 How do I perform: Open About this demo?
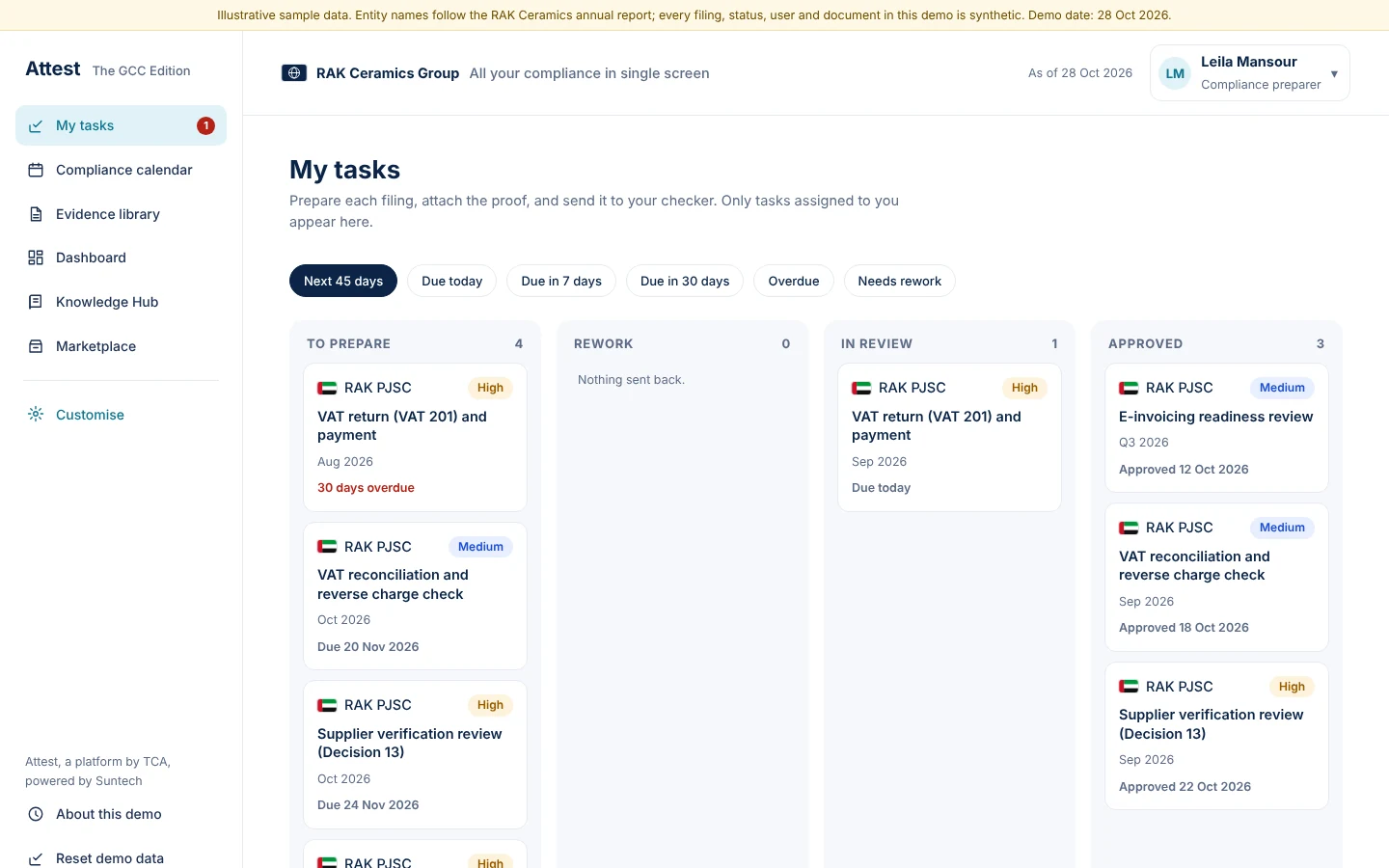coord(122,814)
